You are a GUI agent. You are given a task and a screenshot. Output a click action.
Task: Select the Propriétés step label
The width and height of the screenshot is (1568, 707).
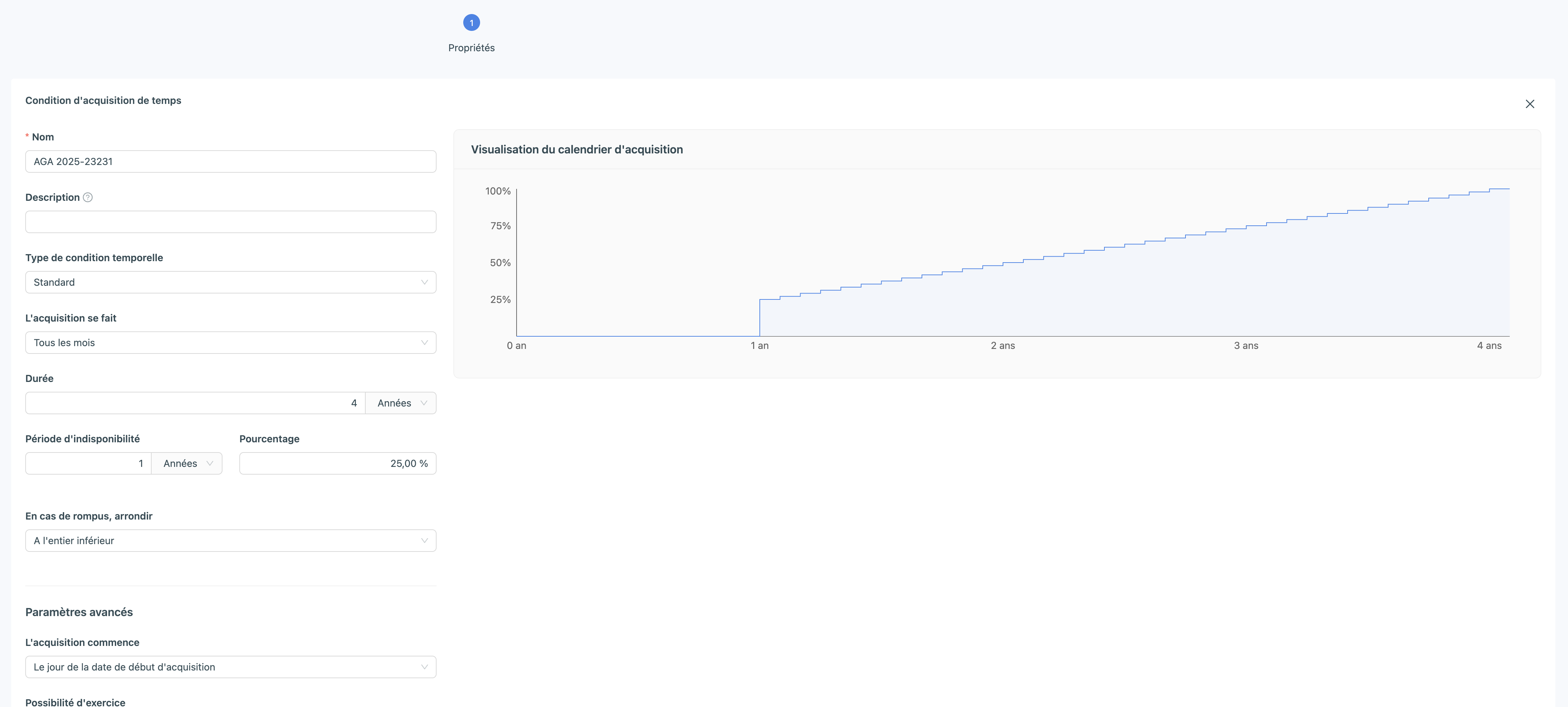point(471,47)
